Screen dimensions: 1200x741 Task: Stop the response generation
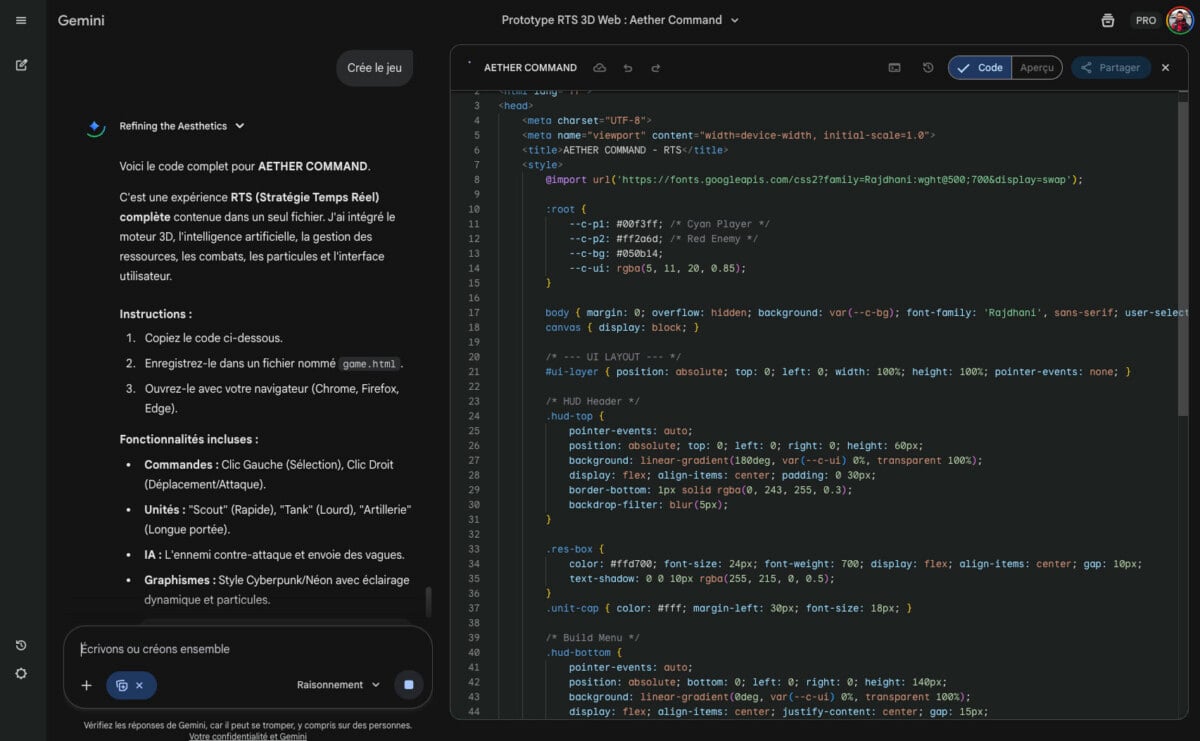coord(408,685)
